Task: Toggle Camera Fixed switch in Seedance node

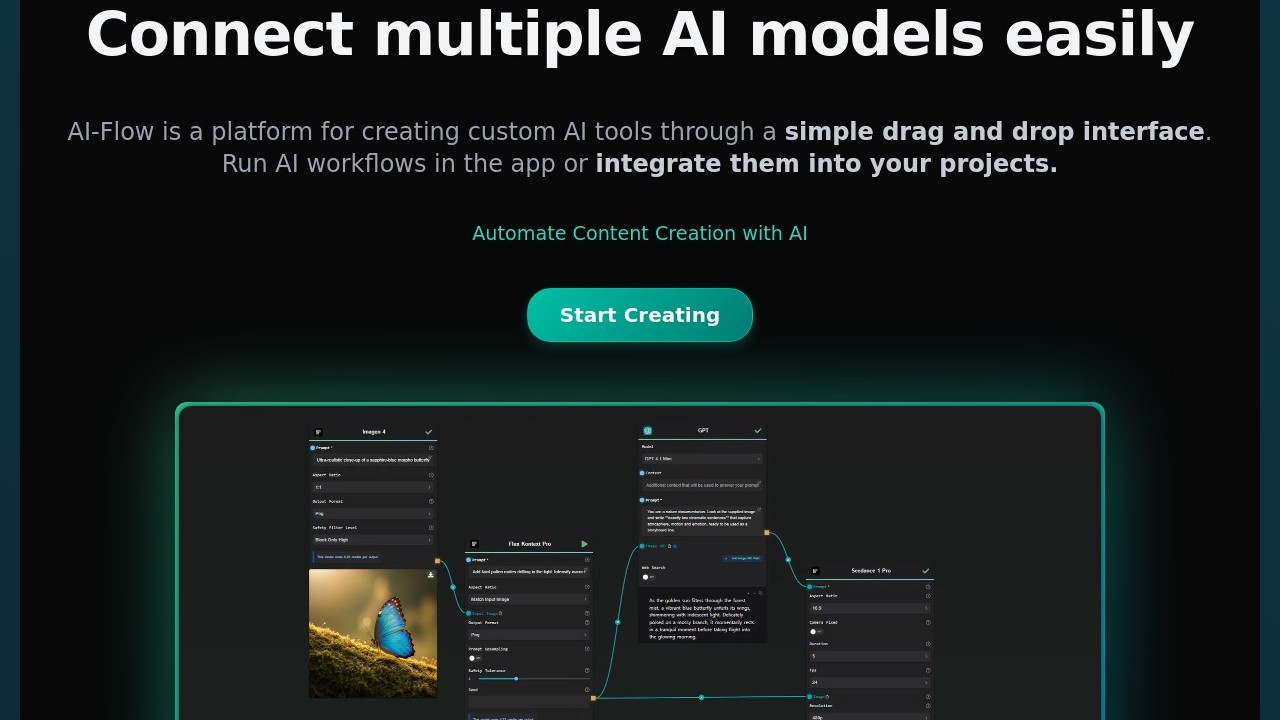Action: tap(815, 631)
